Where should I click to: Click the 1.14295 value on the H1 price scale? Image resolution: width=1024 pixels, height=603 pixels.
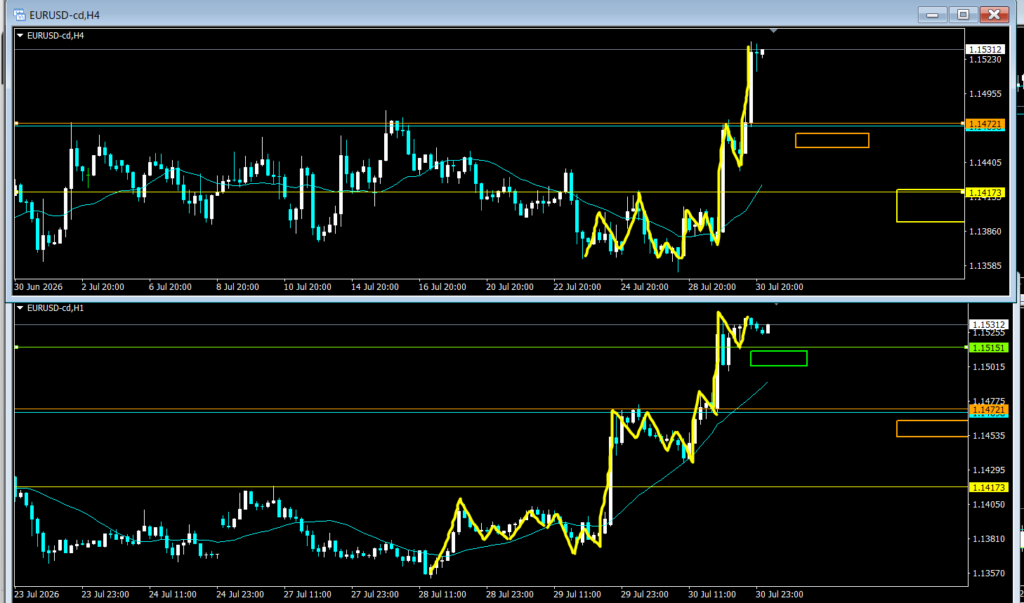pyautogui.click(x=989, y=470)
